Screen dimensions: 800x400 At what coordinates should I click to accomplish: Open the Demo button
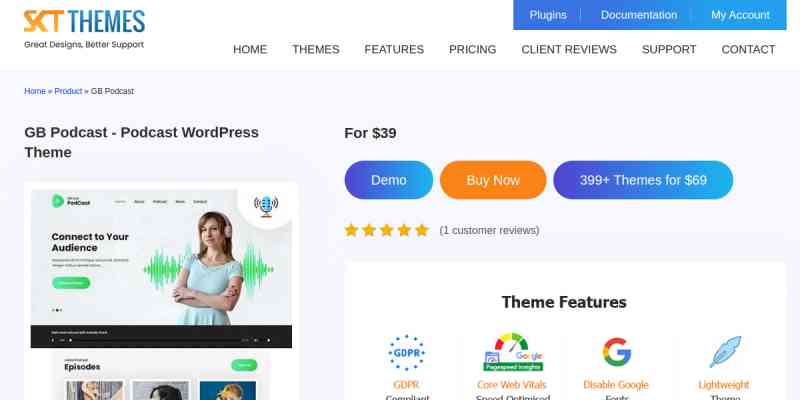[x=389, y=180]
